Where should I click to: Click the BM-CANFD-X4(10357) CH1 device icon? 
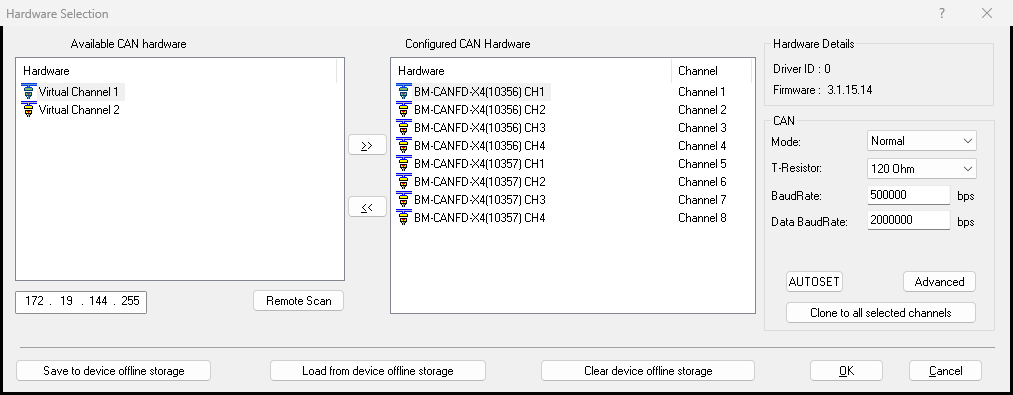[x=404, y=164]
